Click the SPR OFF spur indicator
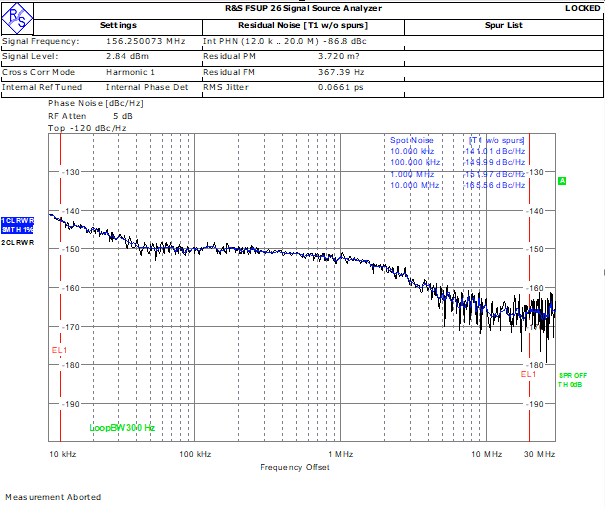 click(x=573, y=375)
